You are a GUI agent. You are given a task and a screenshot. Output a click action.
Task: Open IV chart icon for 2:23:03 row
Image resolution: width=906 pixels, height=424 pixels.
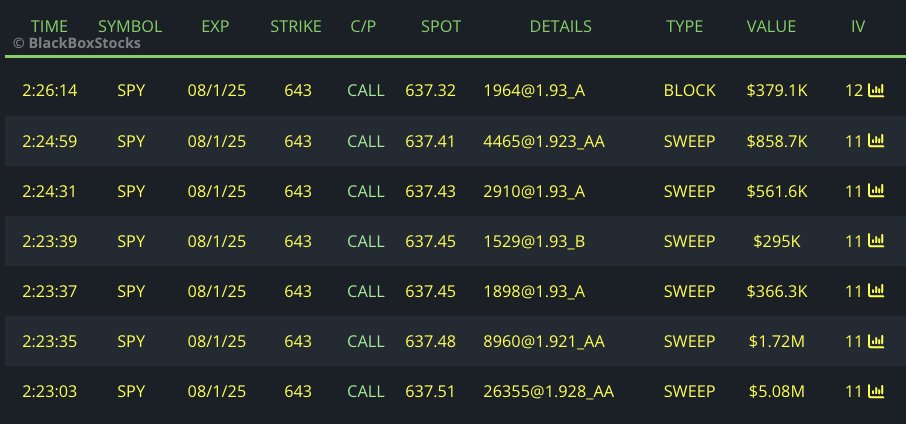click(876, 391)
